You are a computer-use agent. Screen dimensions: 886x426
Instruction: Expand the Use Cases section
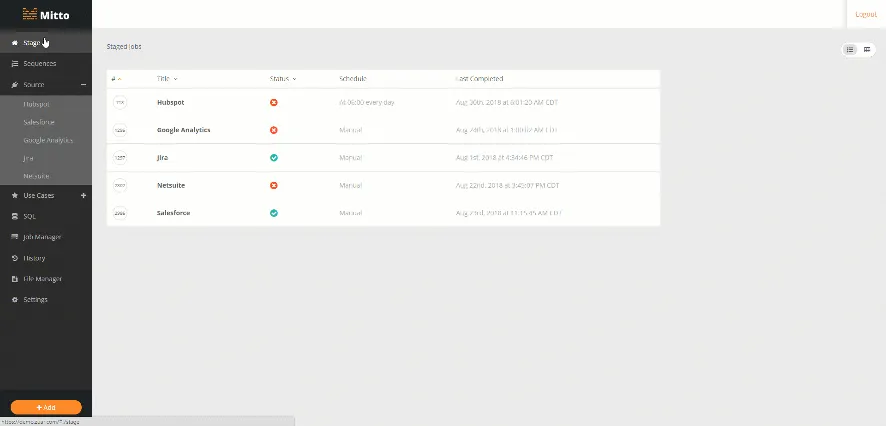pyautogui.click(x=84, y=195)
